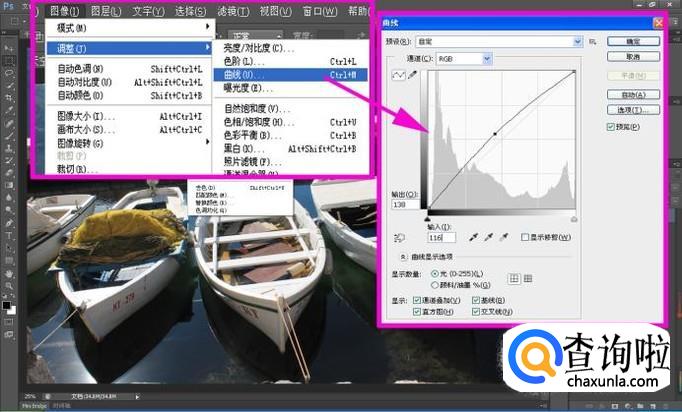Choose 色阶(L)... menu item
This screenshot has width=682, height=412.
pyautogui.click(x=291, y=61)
